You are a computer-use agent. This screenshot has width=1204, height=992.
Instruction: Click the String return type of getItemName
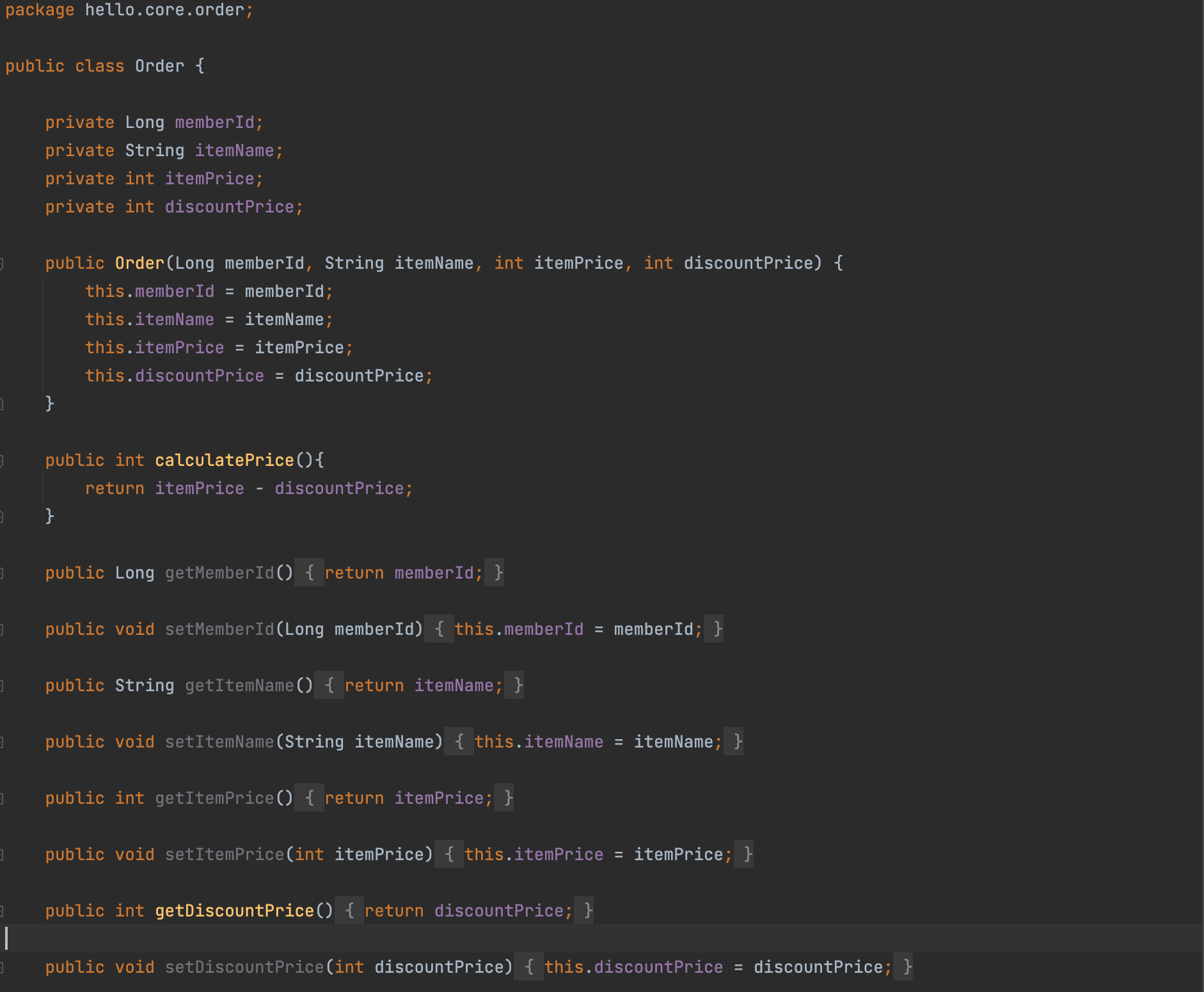pyautogui.click(x=145, y=685)
